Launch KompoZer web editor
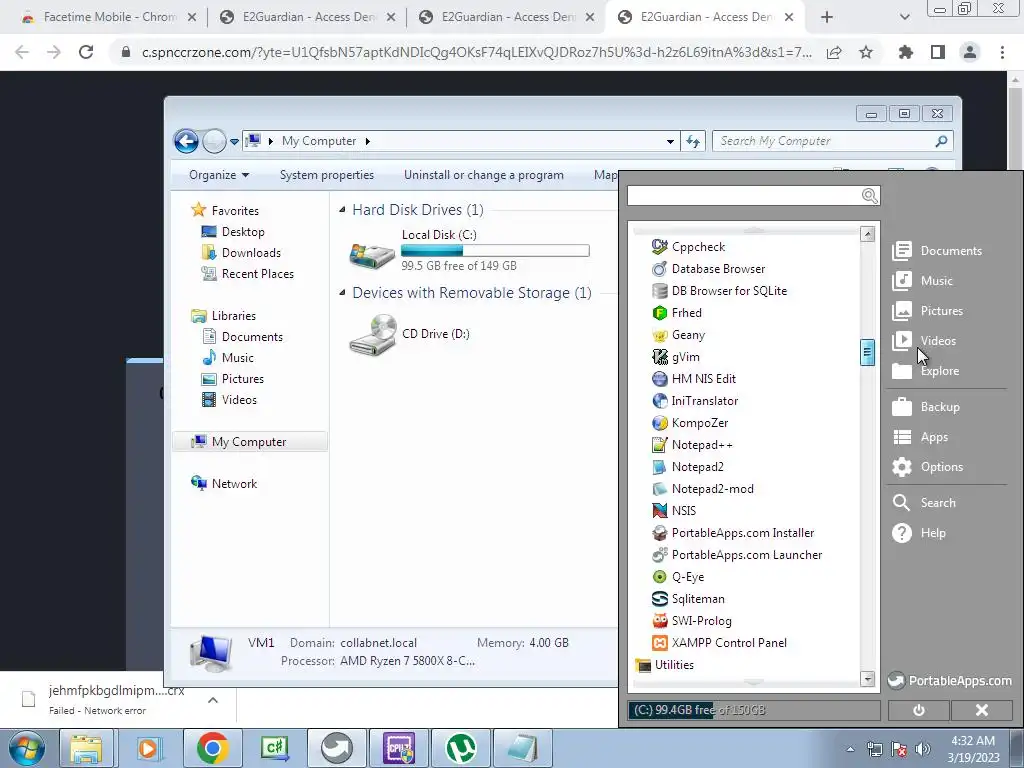 pyautogui.click(x=690, y=423)
